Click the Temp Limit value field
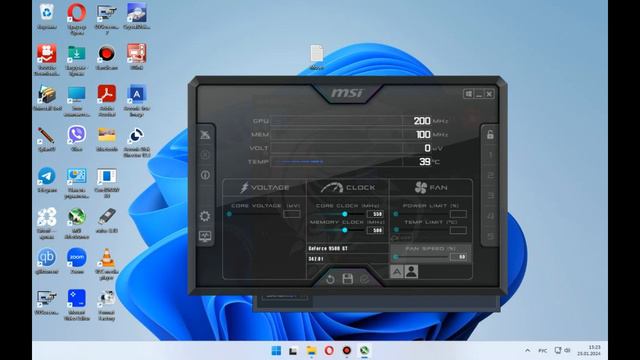The image size is (640, 360). [x=458, y=230]
